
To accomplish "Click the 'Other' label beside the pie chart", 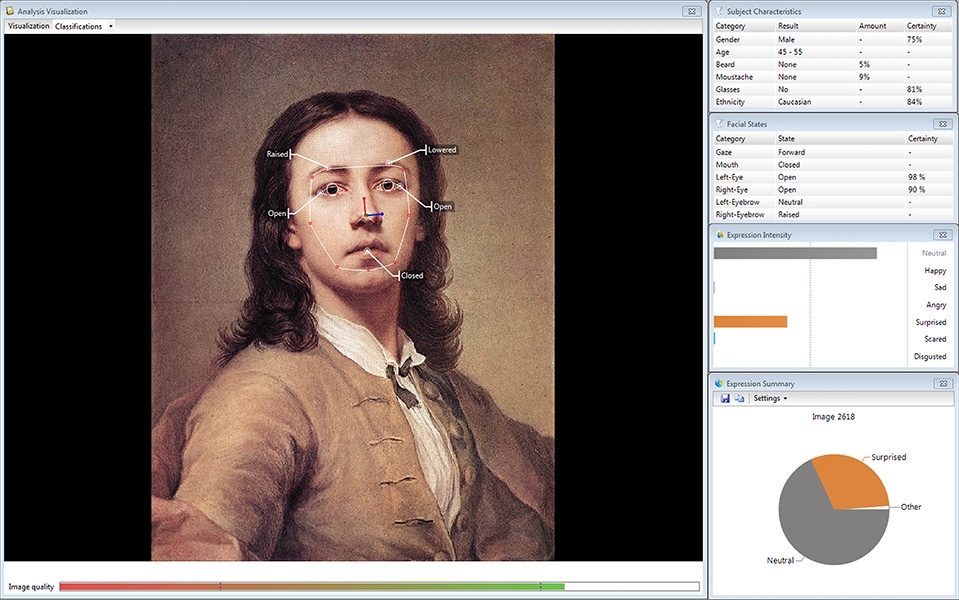I will 911,506.
